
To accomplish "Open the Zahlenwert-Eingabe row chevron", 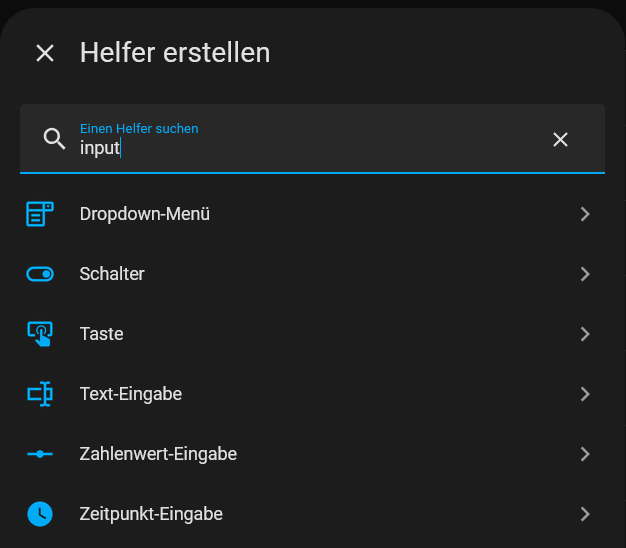I will [x=585, y=454].
